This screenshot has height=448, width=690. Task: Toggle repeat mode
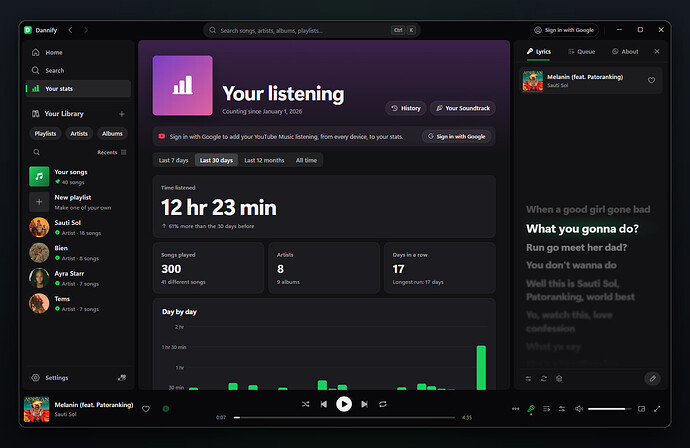[383, 404]
